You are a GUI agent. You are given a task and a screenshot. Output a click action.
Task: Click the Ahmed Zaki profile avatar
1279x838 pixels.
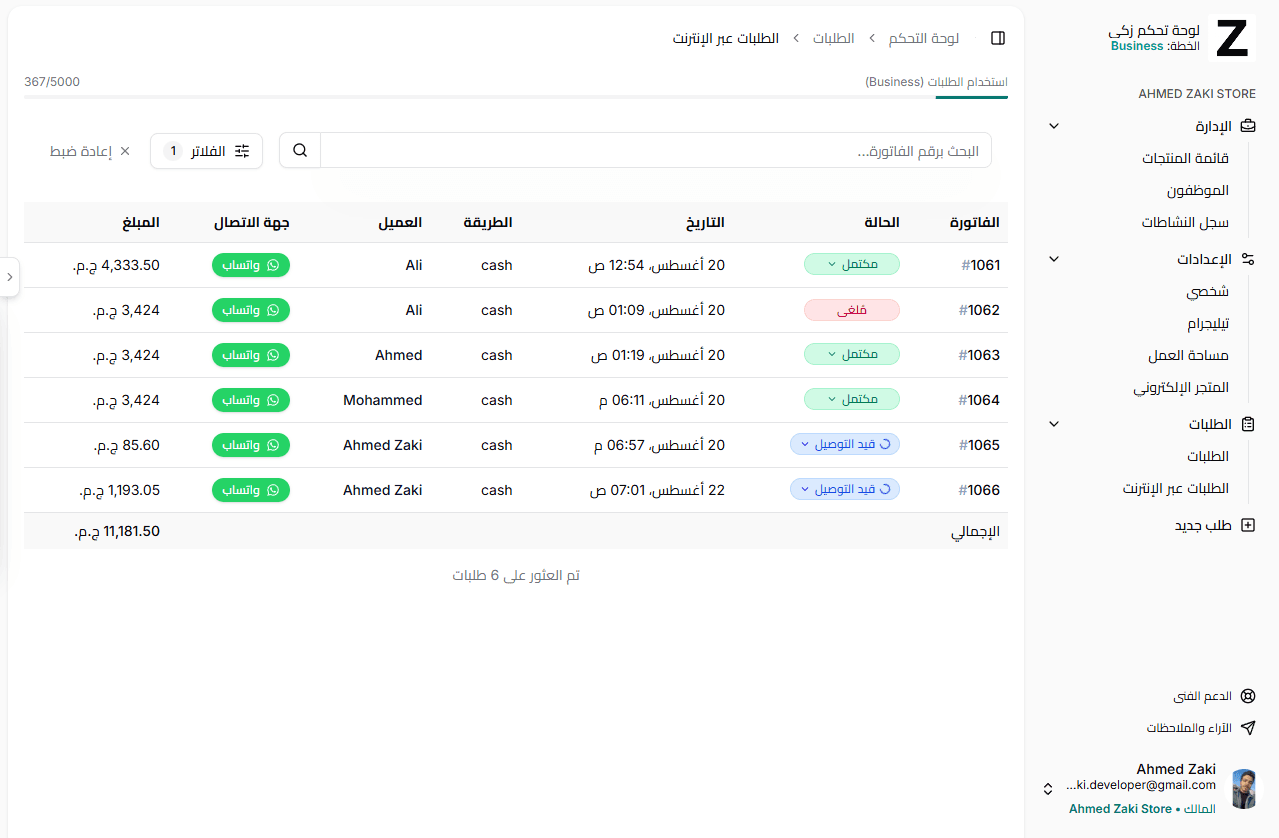coord(1244,789)
